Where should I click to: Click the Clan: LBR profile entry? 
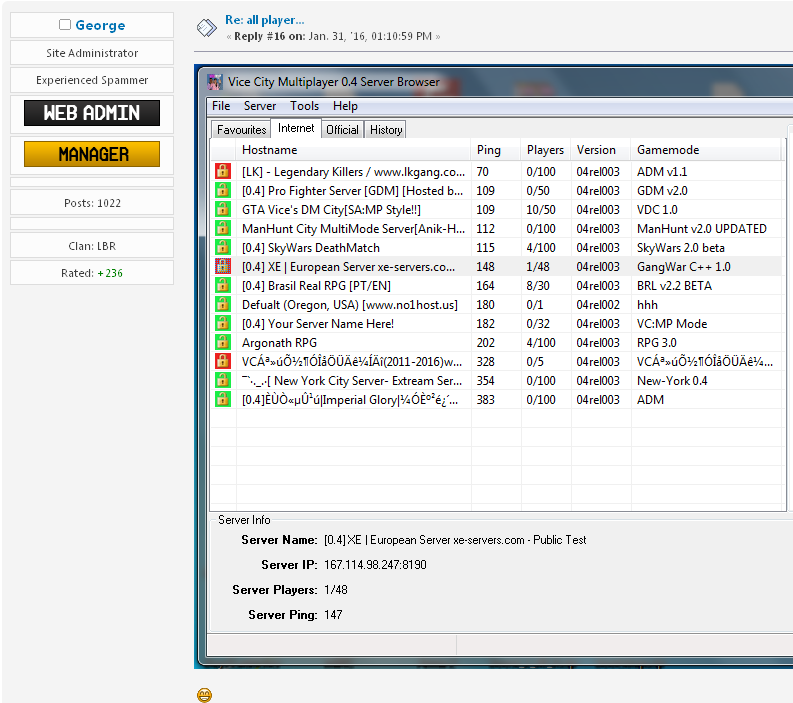point(92,246)
